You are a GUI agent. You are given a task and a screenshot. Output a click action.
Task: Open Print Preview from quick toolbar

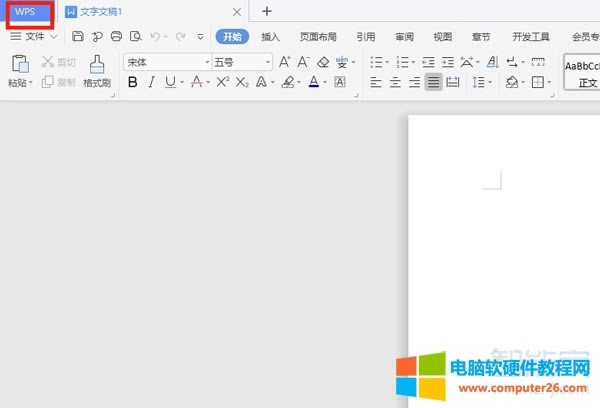(135, 37)
